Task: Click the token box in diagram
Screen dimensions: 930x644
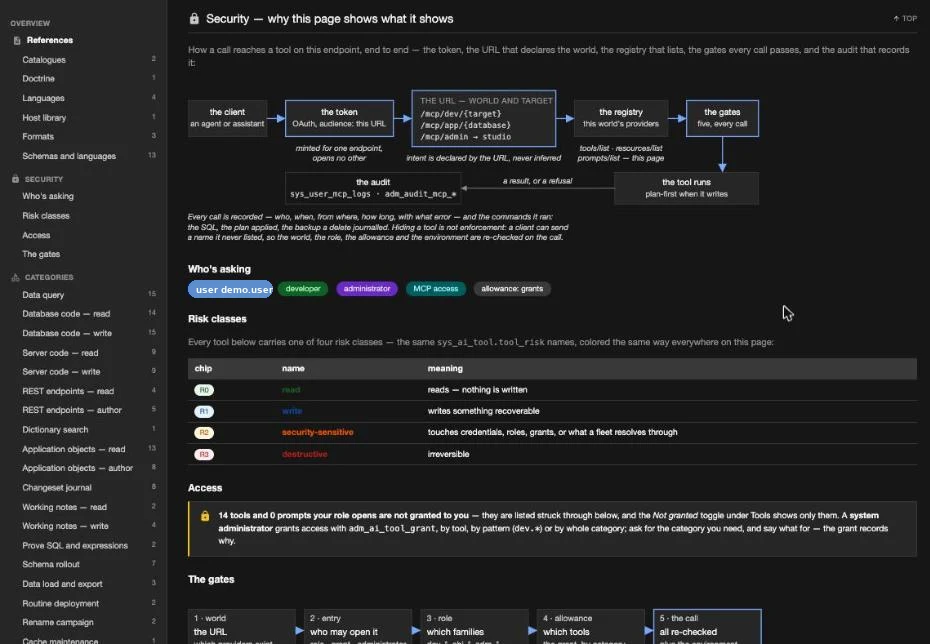Action: pos(339,118)
